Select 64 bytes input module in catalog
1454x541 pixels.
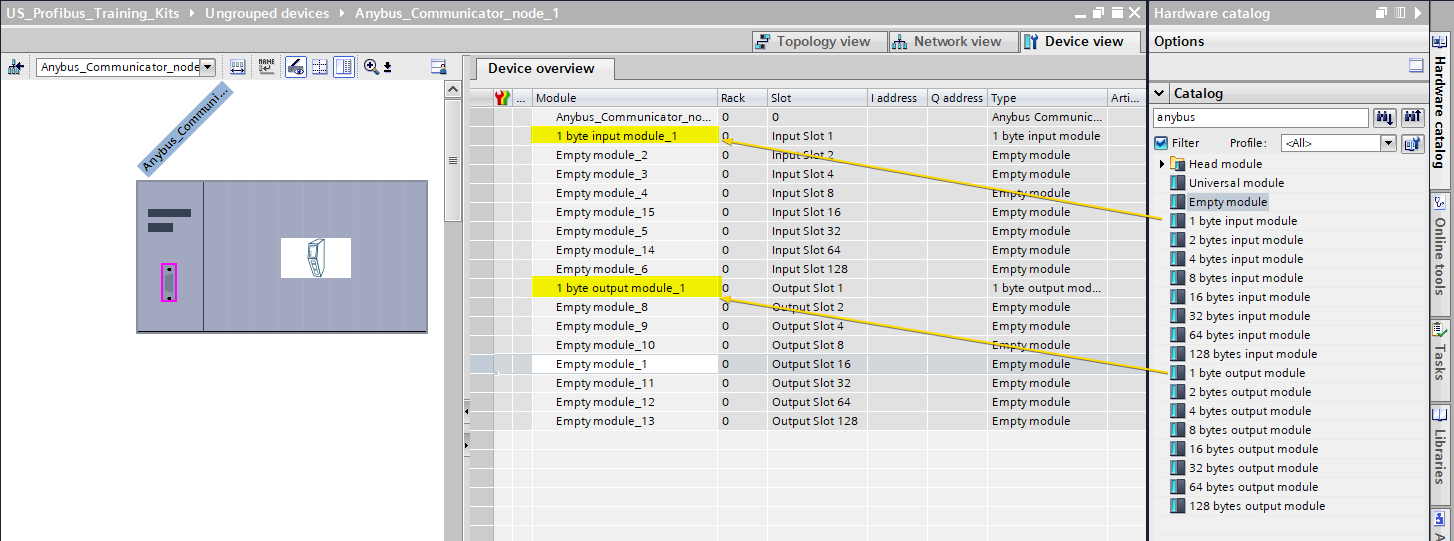[x=1249, y=335]
